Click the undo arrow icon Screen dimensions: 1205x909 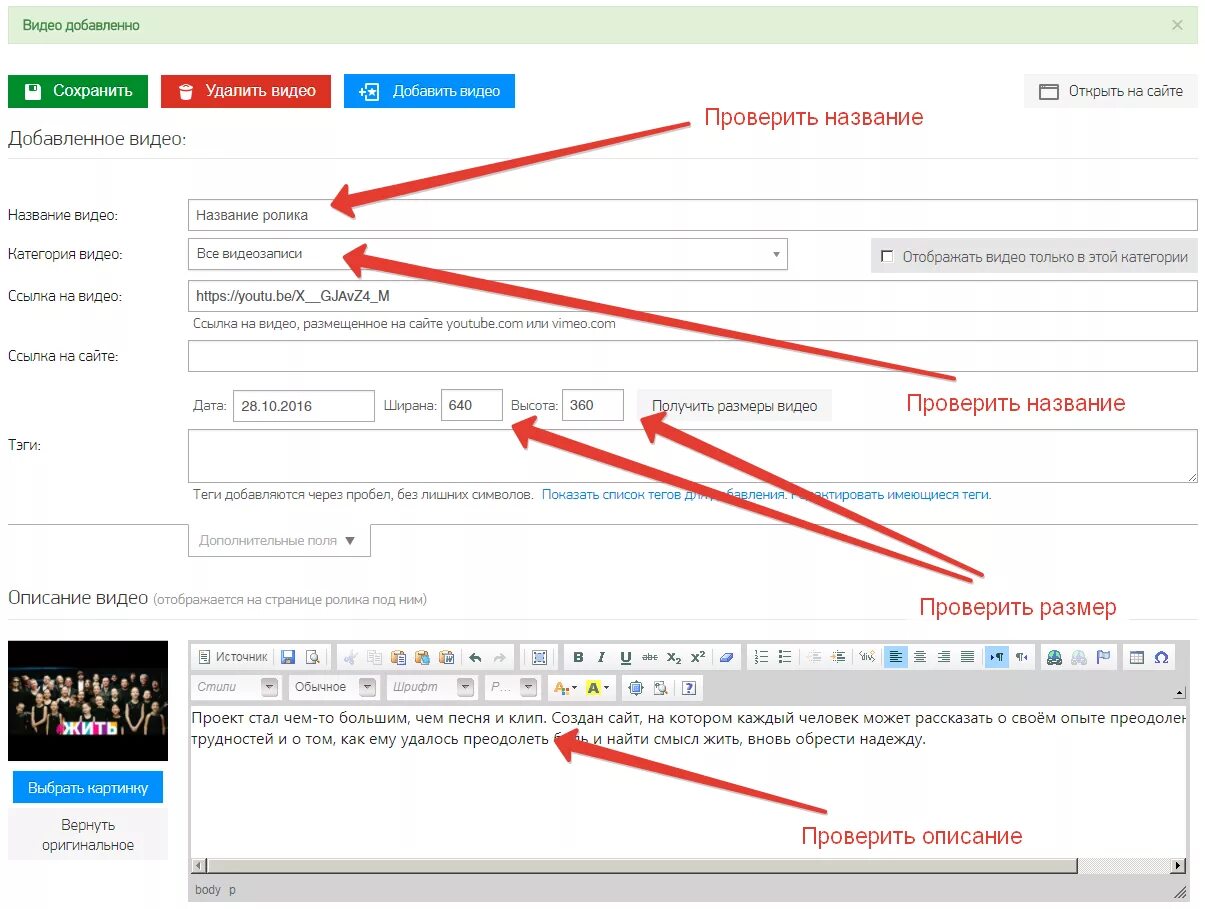pos(475,657)
